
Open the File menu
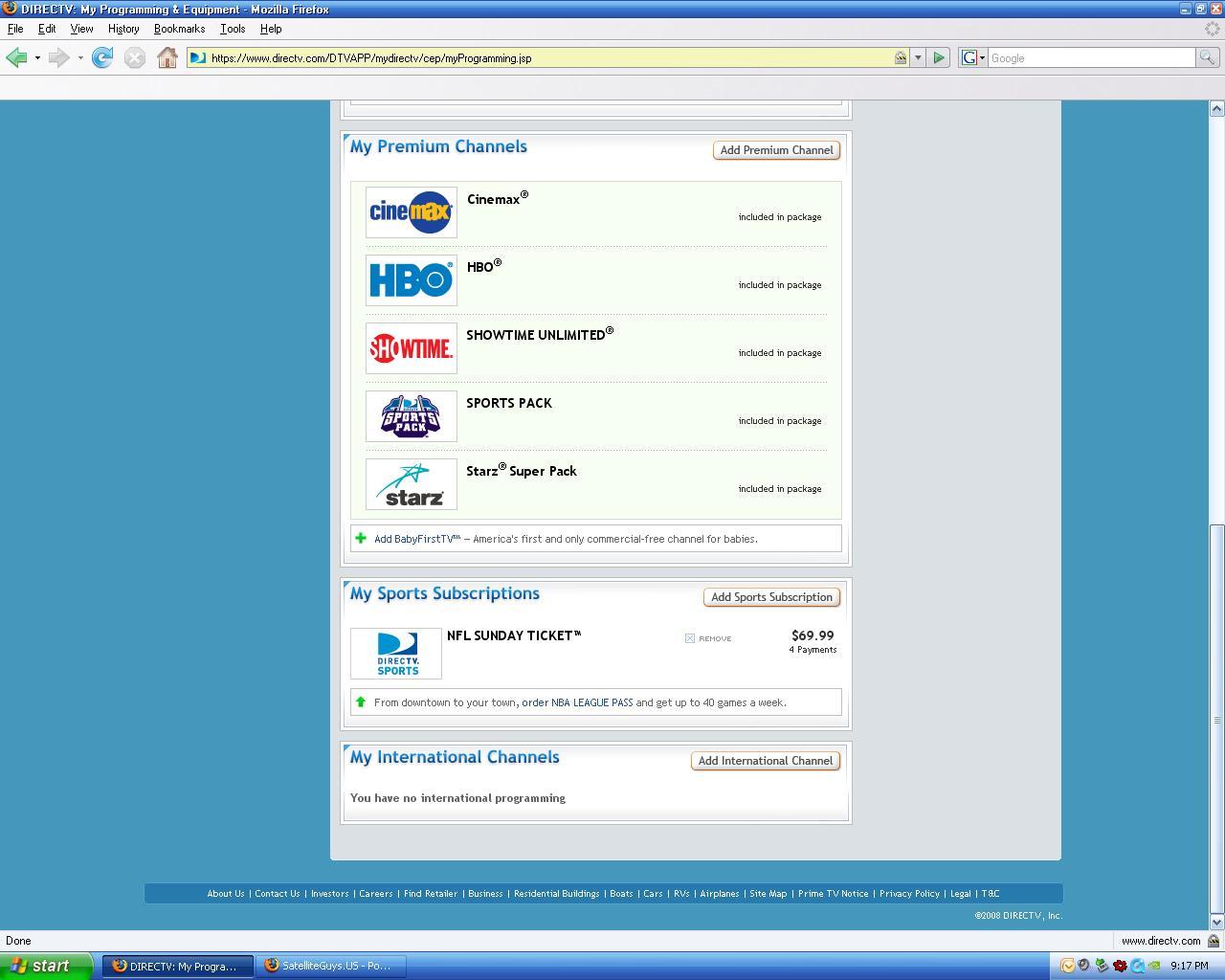click(15, 29)
